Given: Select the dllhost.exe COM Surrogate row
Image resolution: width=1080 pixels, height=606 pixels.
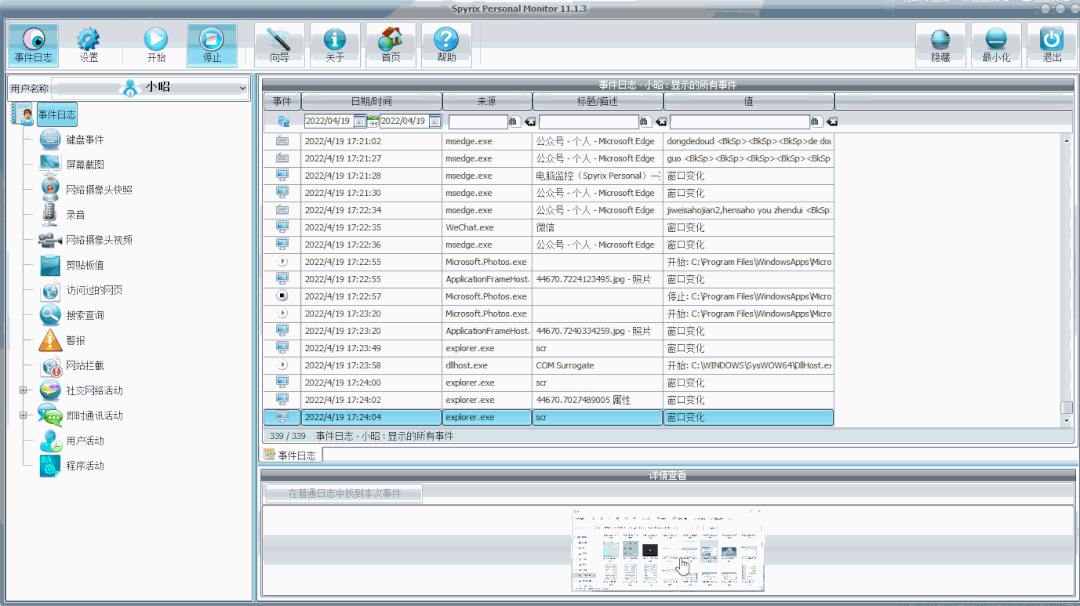Looking at the screenshot, I should 549,366.
